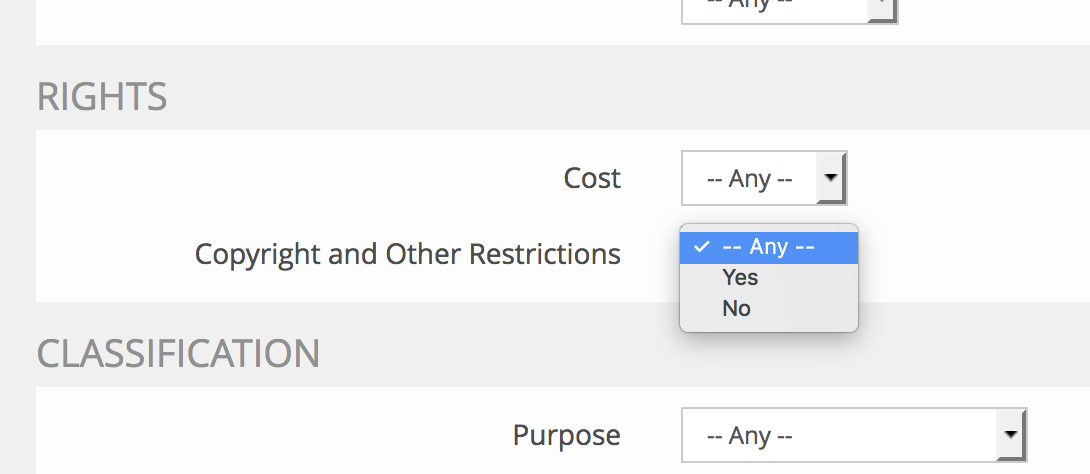Click the CLASSIFICATION section heading
This screenshot has height=474, width=1090.
(178, 353)
